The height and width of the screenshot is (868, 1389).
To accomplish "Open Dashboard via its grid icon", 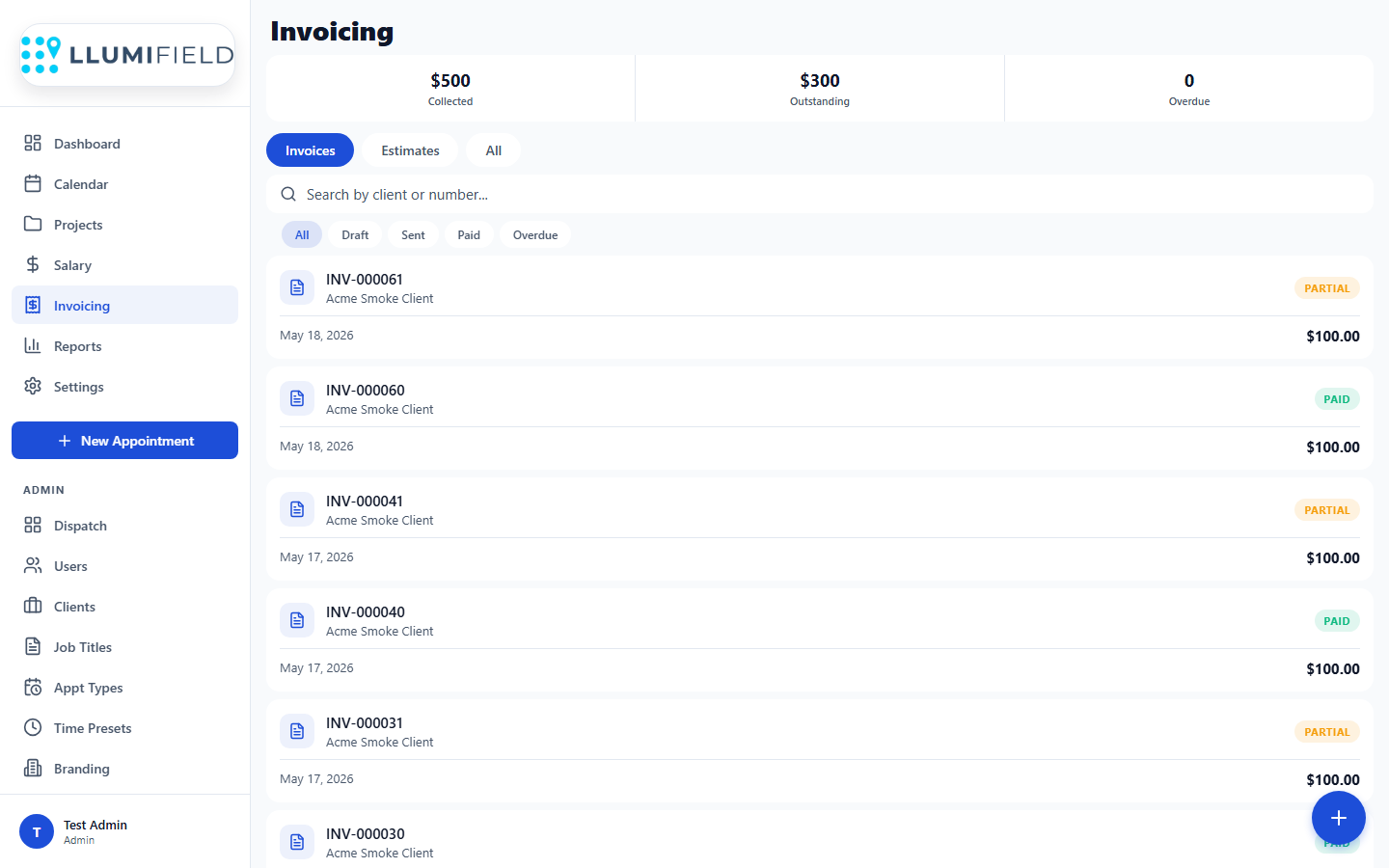I will click(x=33, y=143).
